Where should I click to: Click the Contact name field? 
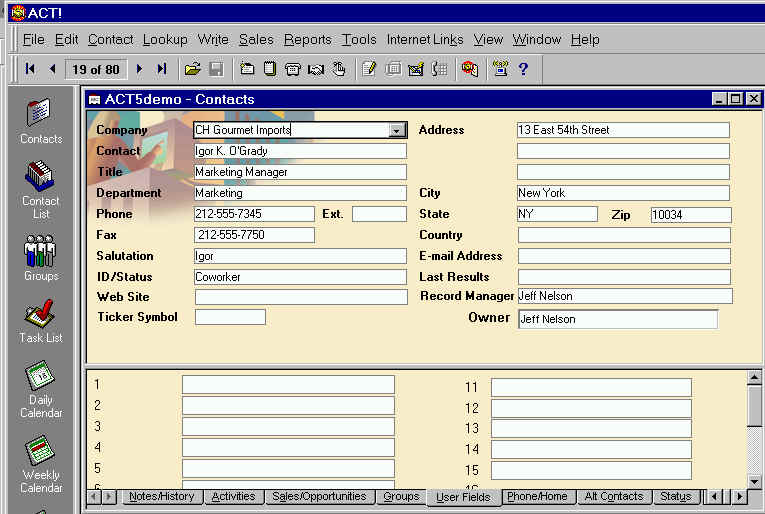pos(300,151)
